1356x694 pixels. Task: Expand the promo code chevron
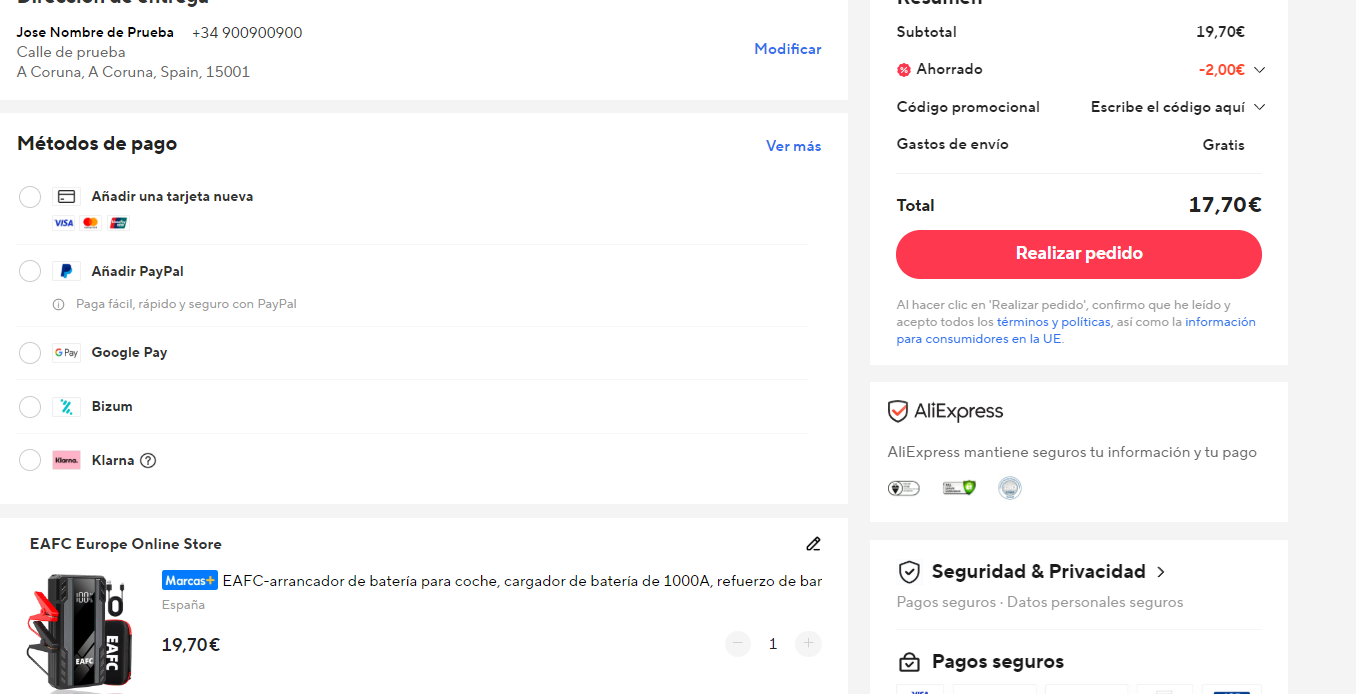coord(1259,107)
